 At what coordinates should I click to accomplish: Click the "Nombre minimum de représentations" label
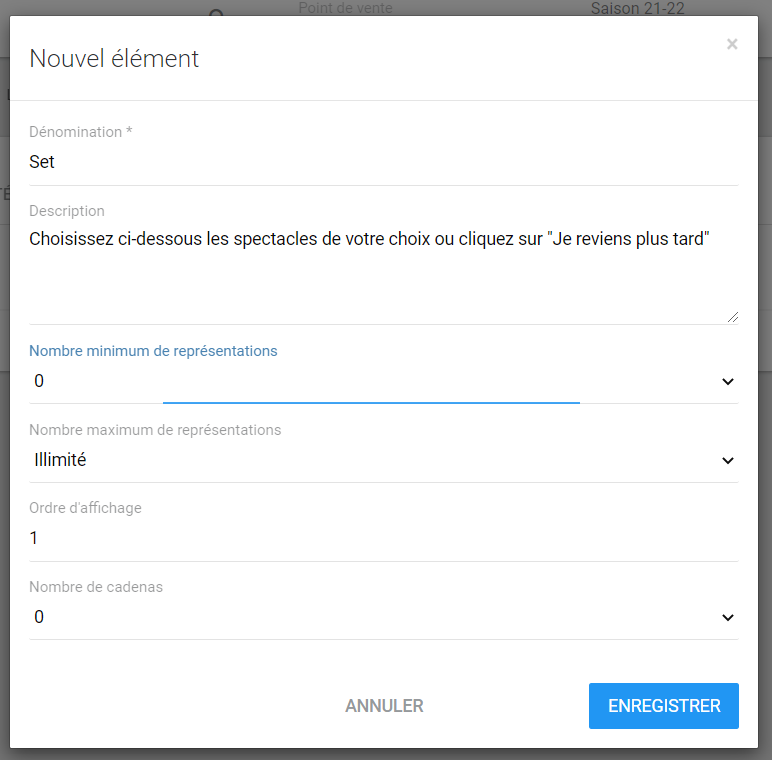[x=153, y=351]
